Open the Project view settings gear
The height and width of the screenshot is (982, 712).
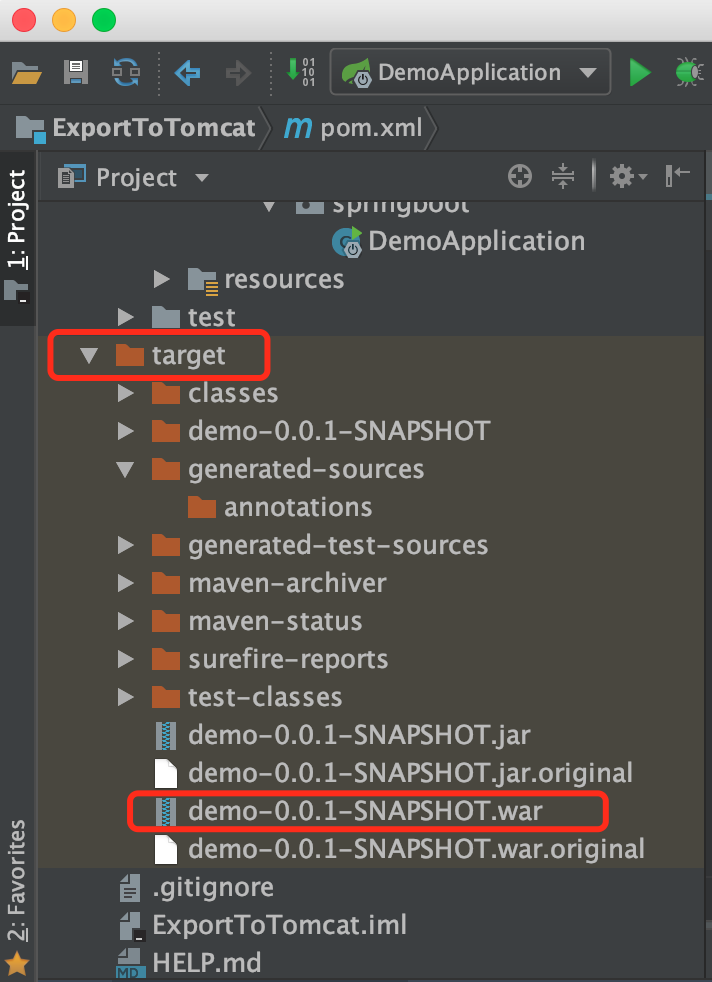622,176
